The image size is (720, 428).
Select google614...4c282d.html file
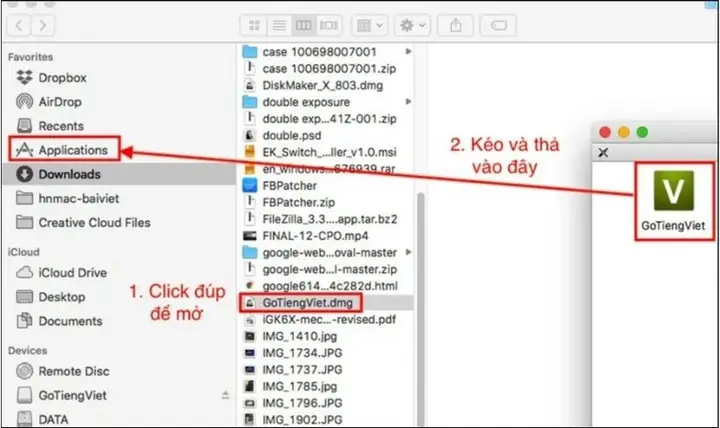329,286
